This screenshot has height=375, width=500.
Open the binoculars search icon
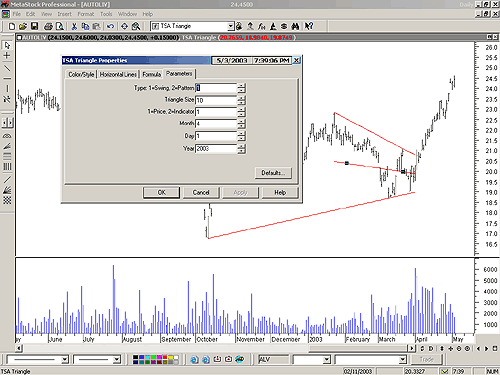pos(295,26)
